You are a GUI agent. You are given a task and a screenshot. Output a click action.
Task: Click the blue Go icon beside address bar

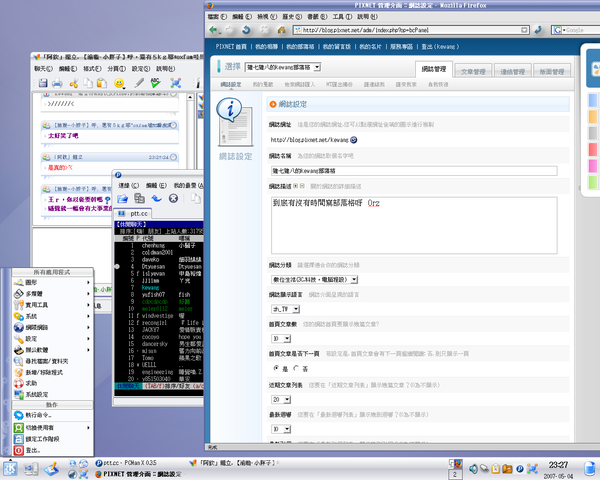point(538,30)
